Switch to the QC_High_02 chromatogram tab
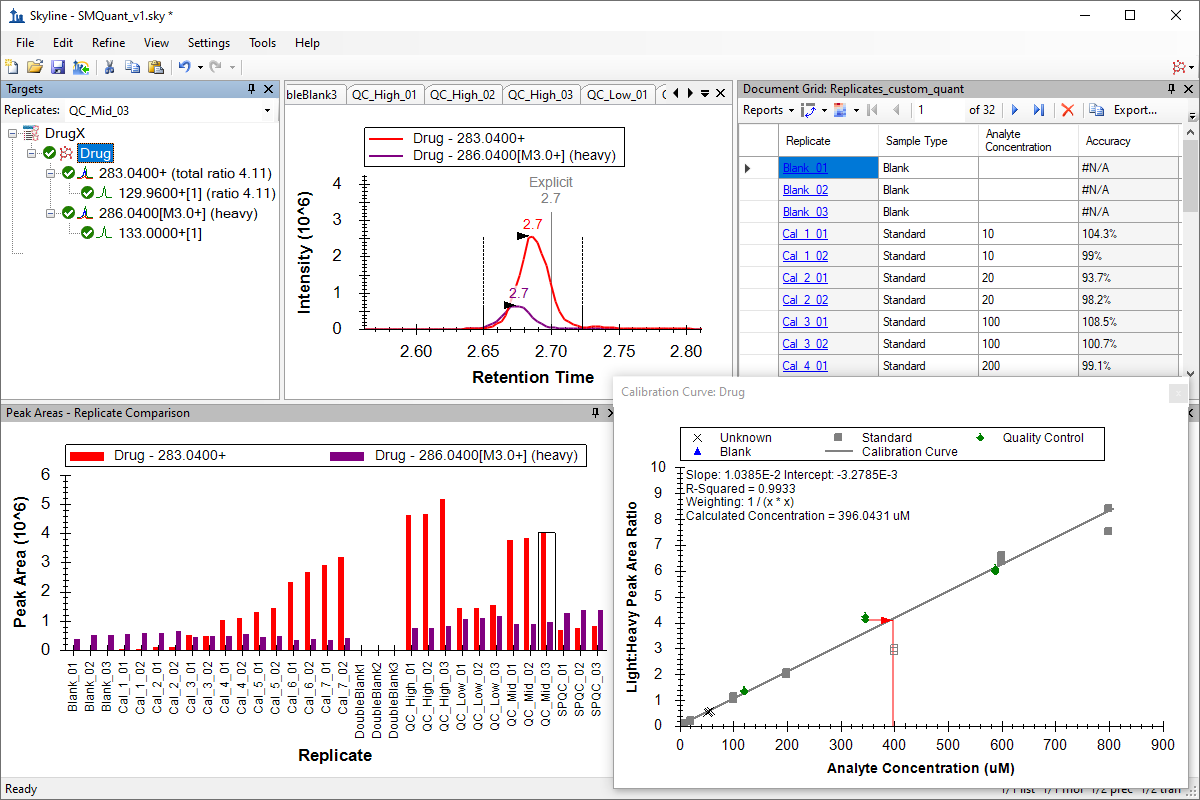This screenshot has width=1200, height=800. click(x=463, y=95)
